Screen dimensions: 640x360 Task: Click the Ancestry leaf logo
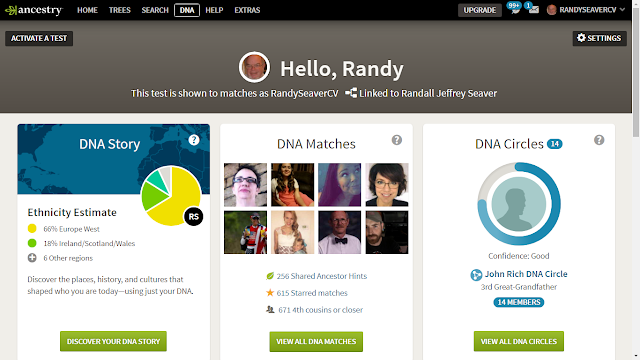click(x=34, y=10)
